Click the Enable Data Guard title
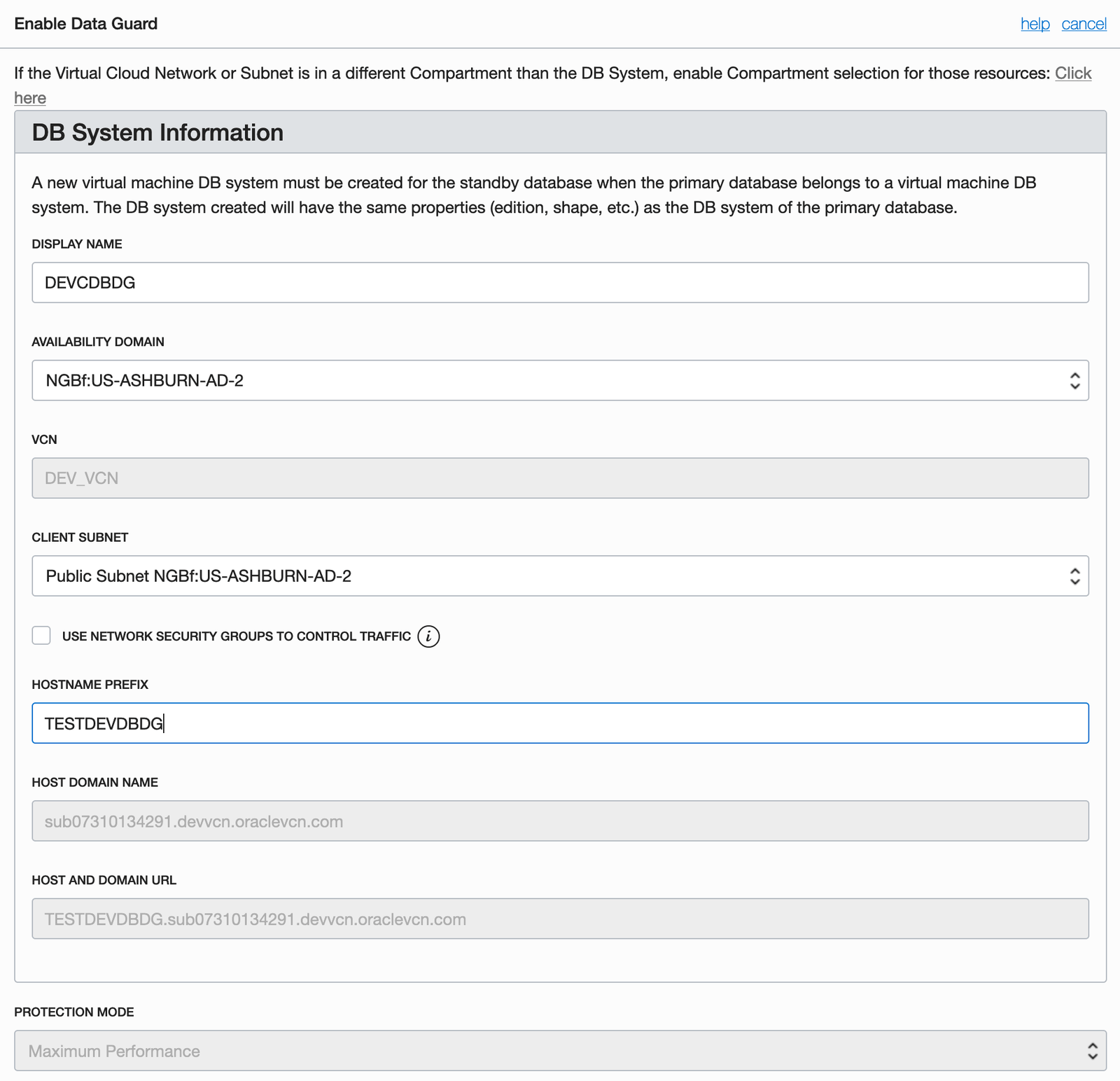 (86, 24)
